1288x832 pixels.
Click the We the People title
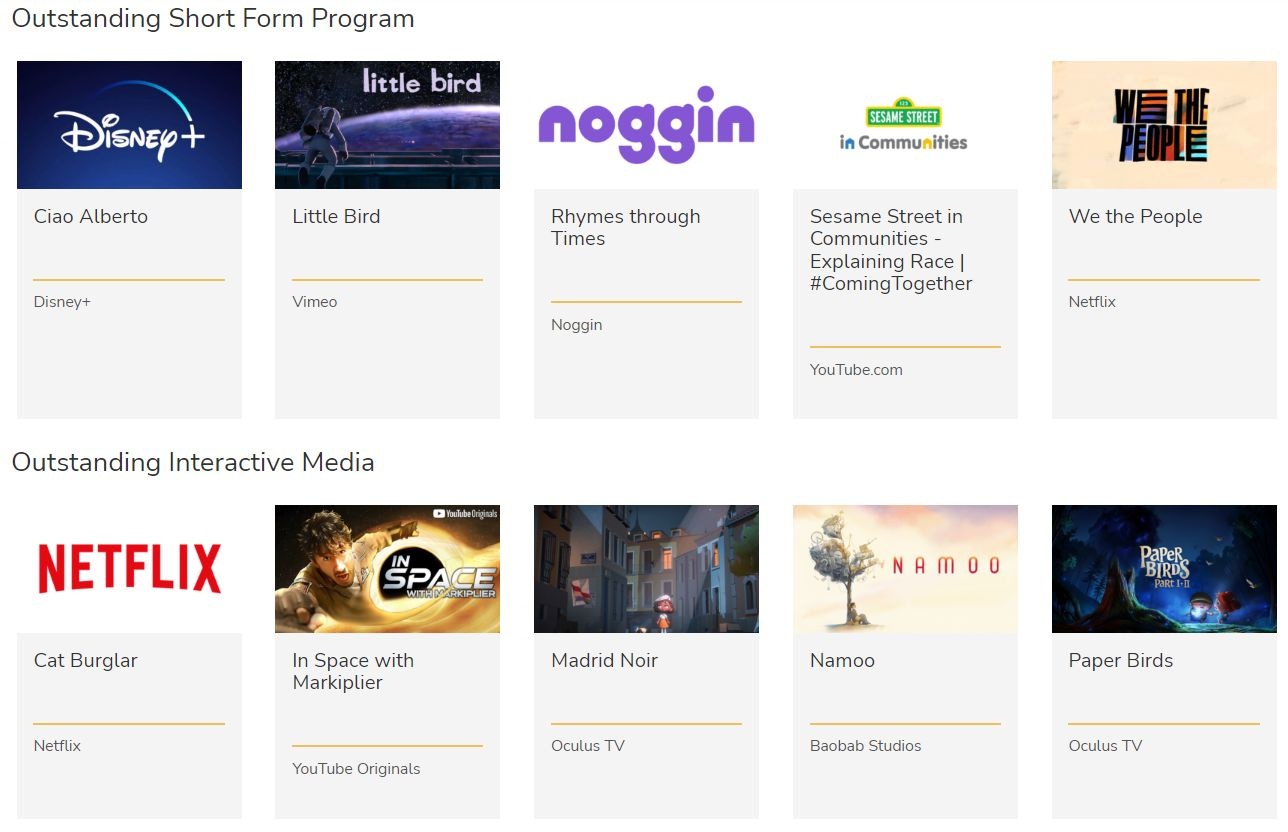pos(1135,217)
